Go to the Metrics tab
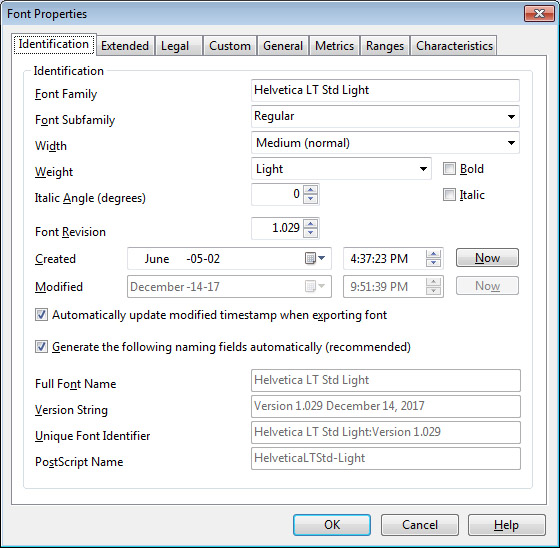Viewport: 560px width, 548px height. point(335,46)
